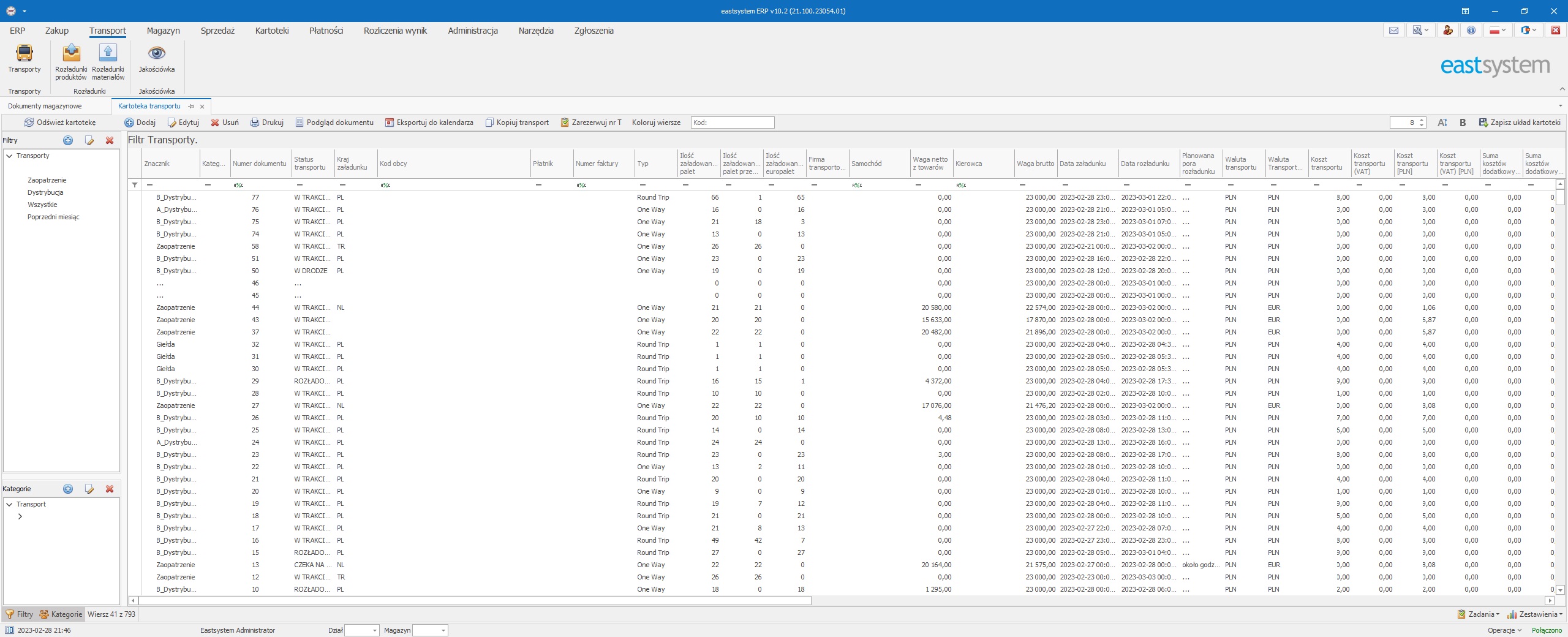This screenshot has width=1568, height=637.
Task: Switch to the Dokumenty magazynowe tab
Action: (x=45, y=106)
